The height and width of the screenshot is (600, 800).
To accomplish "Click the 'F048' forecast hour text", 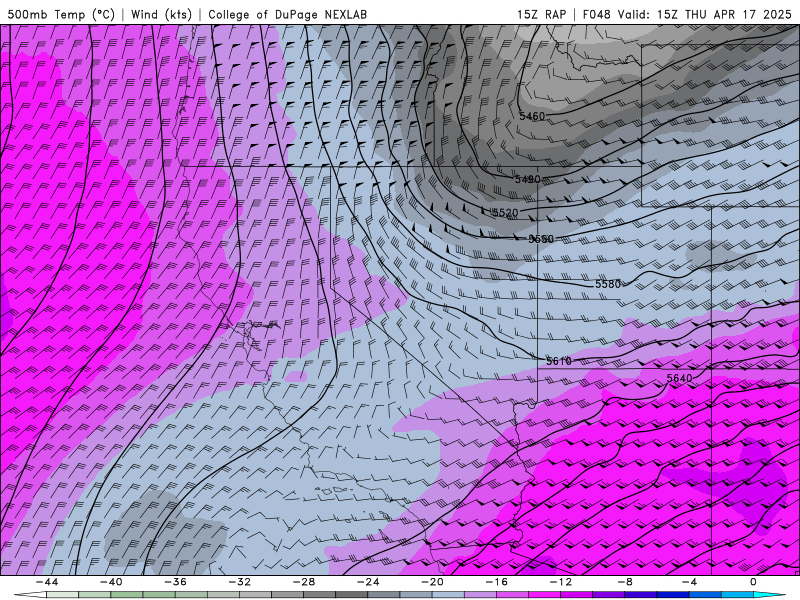I will tap(596, 14).
